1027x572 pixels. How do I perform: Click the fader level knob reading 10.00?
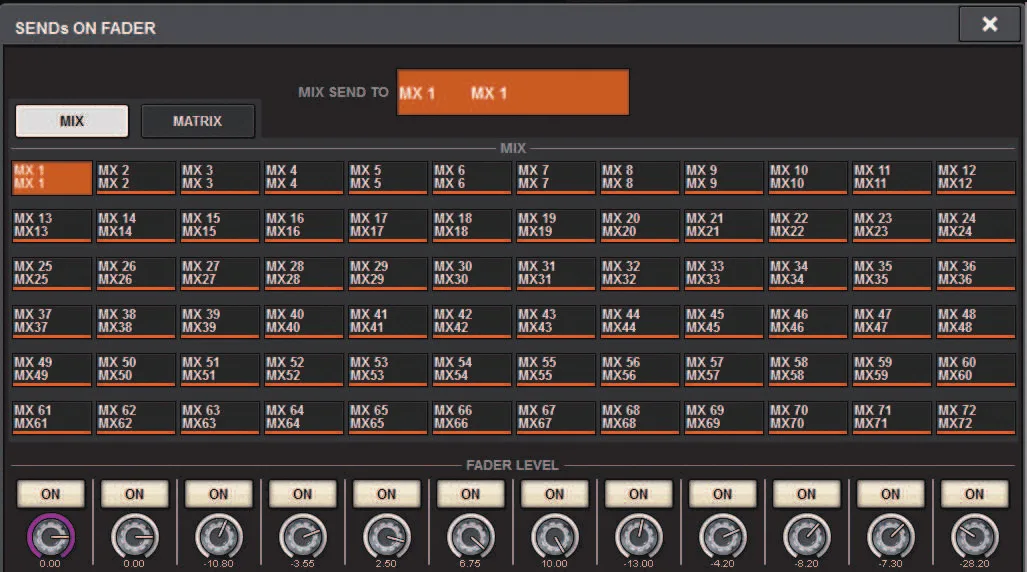555,537
